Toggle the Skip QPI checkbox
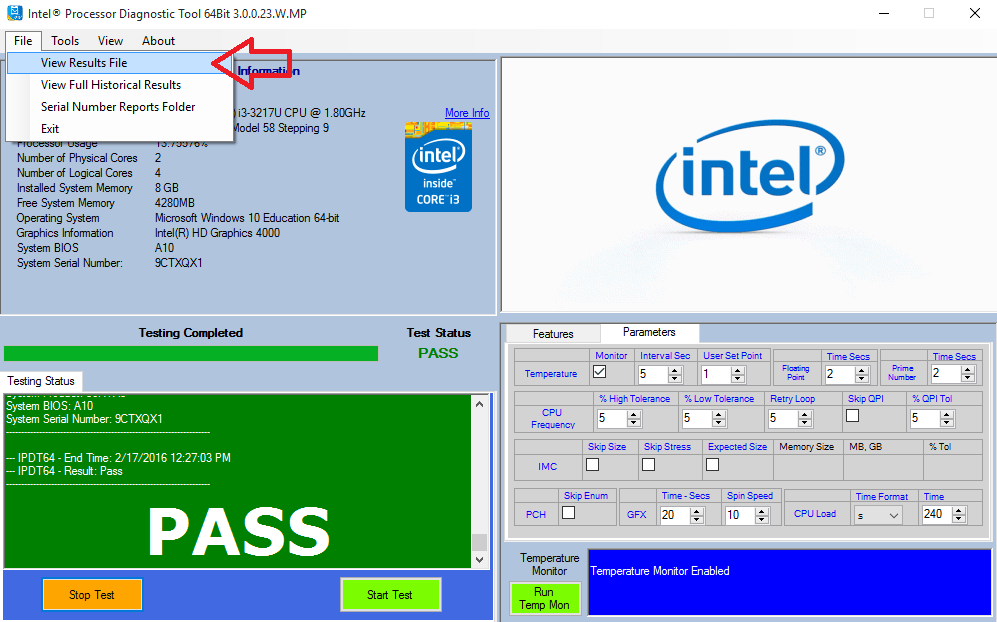This screenshot has height=622, width=997. [853, 415]
